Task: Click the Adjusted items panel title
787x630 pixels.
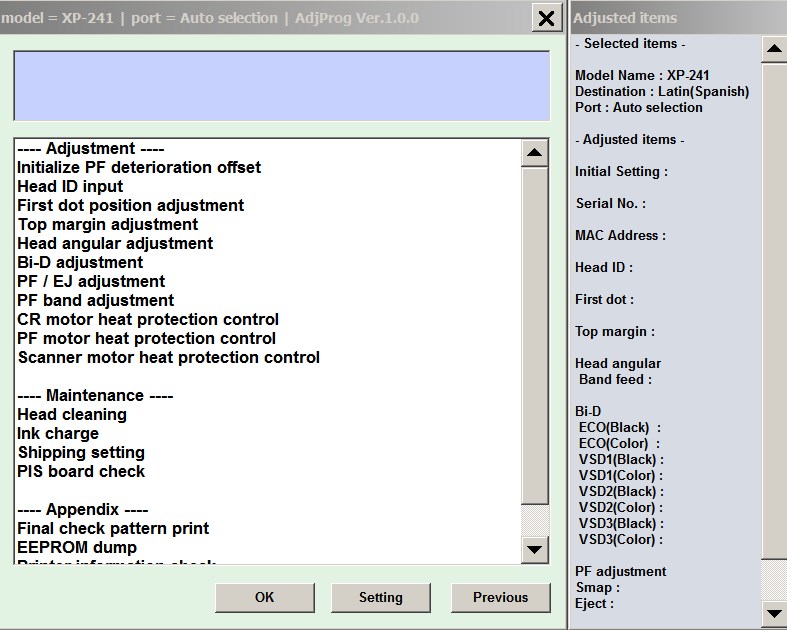Action: click(x=625, y=18)
